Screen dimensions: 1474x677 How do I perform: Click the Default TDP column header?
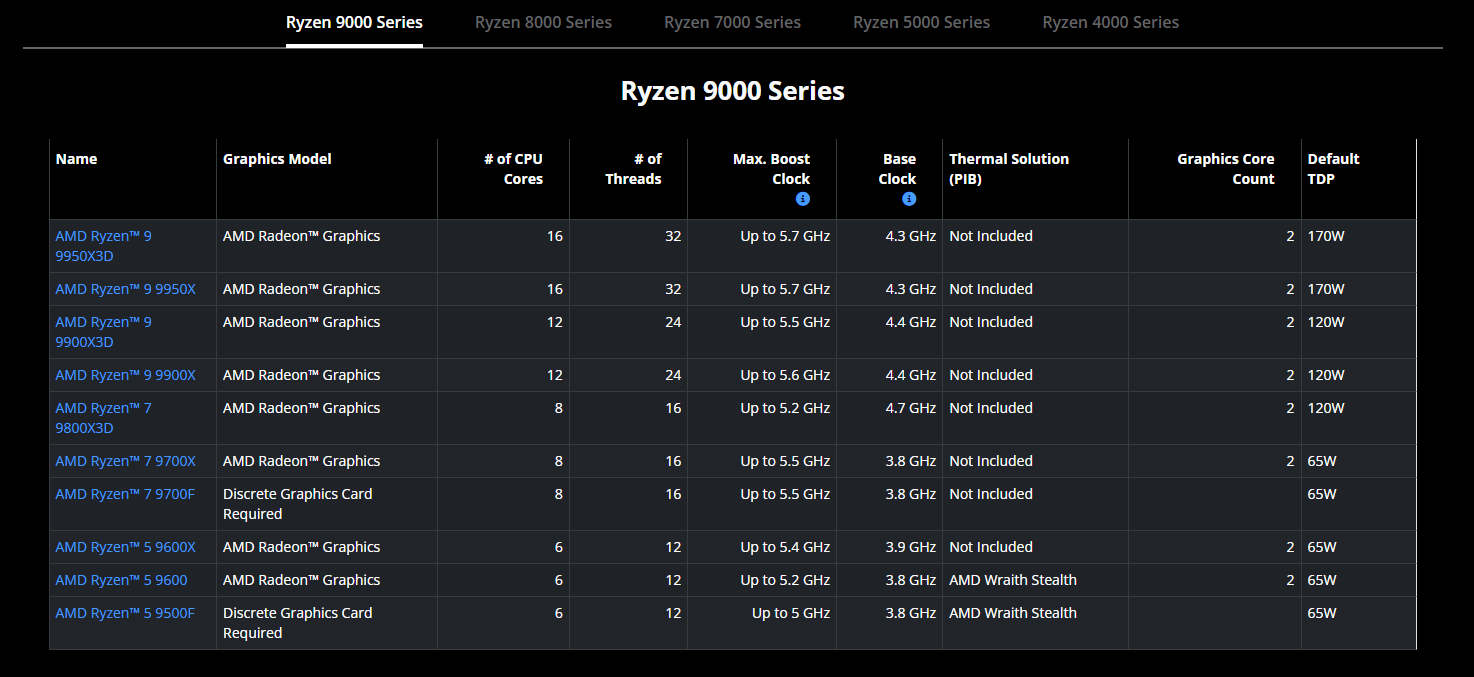pyautogui.click(x=1333, y=169)
